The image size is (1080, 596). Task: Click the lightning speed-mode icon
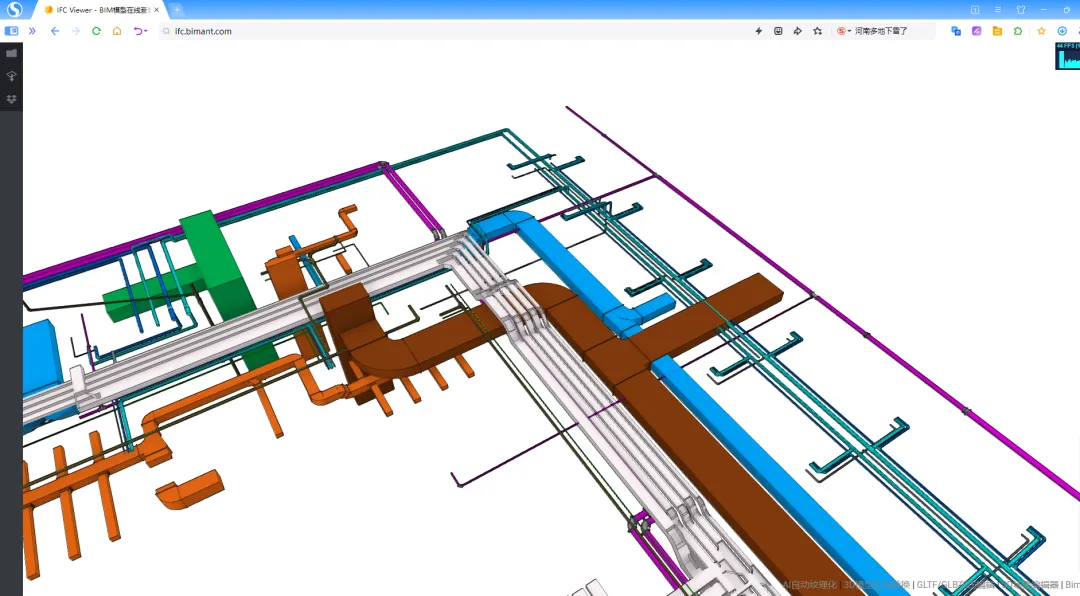758,31
